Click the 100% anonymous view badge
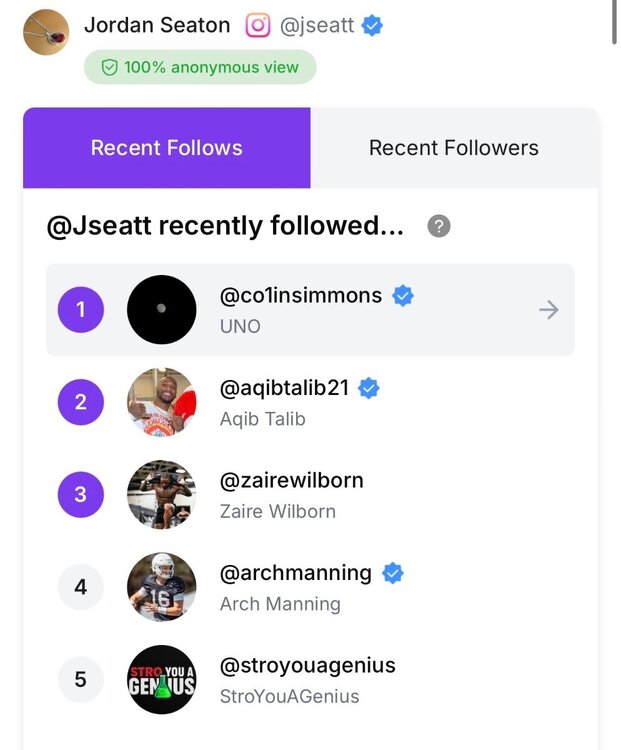Image resolution: width=621 pixels, height=750 pixels. (x=200, y=67)
